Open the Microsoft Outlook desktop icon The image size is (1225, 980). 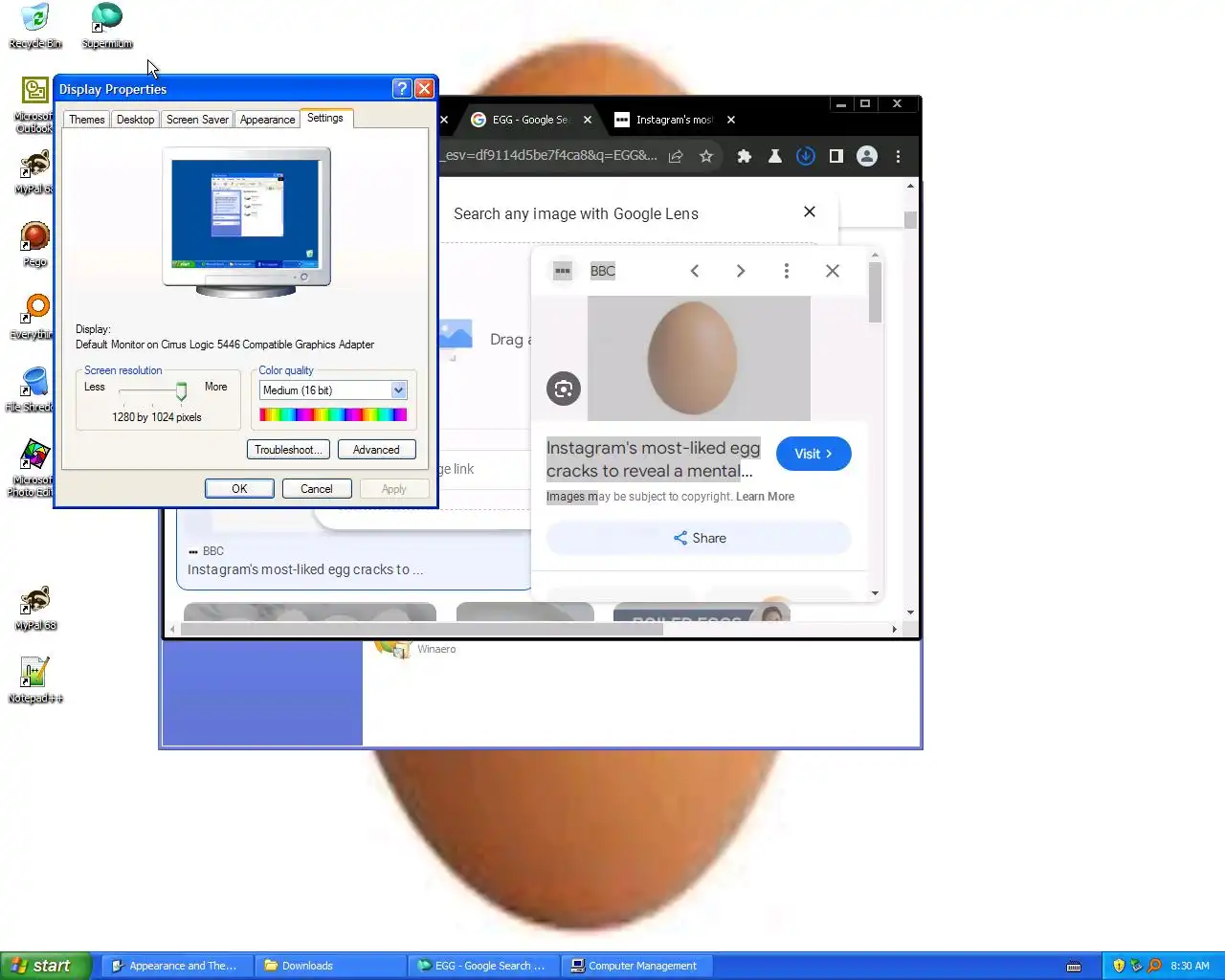[x=34, y=104]
